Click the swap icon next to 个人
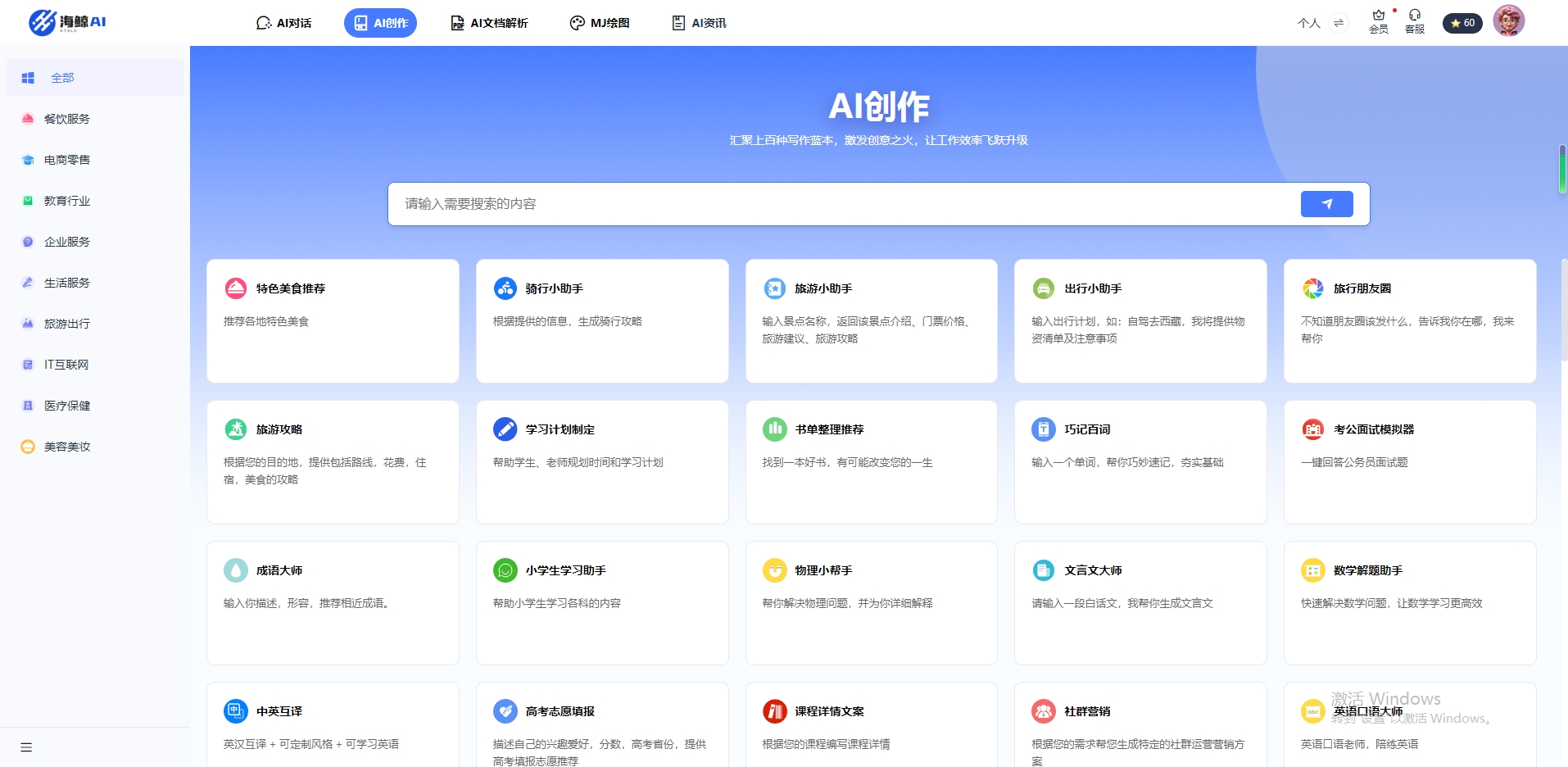1568x767 pixels. [x=1339, y=23]
